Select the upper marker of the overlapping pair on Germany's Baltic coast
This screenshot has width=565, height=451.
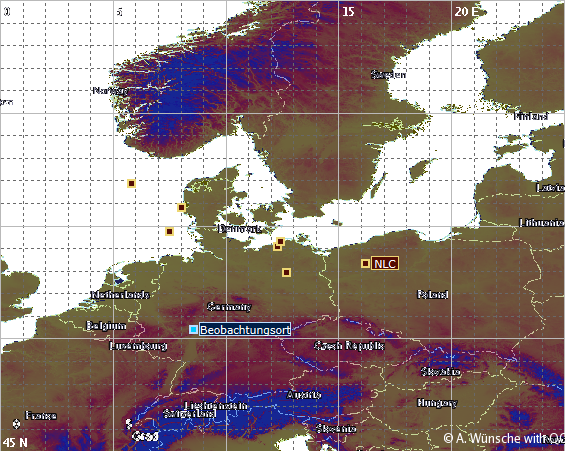point(281,241)
